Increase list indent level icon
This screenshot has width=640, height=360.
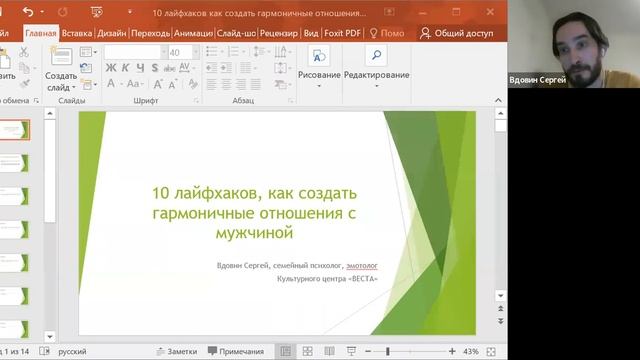click(226, 67)
